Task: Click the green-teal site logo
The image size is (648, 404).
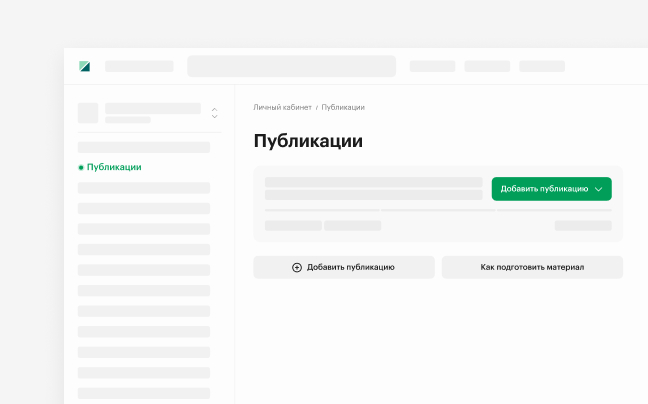Action: coord(85,67)
